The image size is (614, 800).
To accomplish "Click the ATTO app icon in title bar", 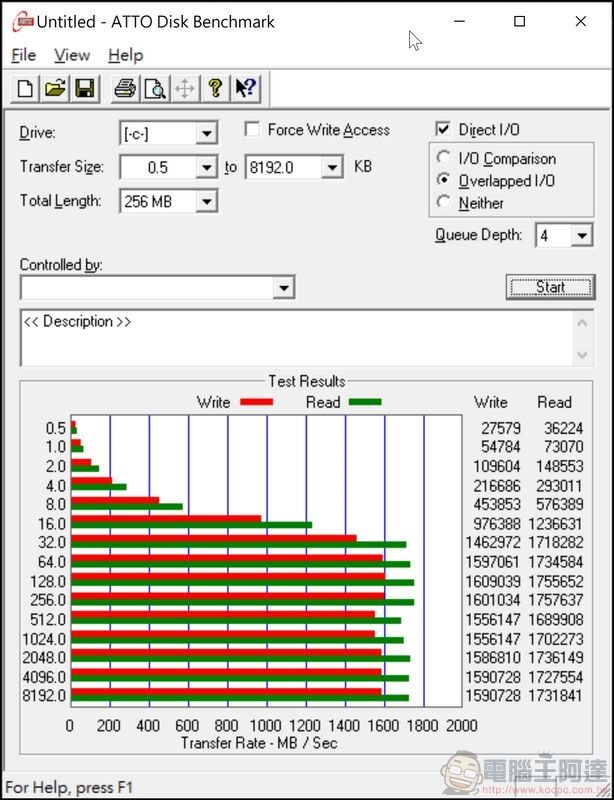I will tap(23, 22).
